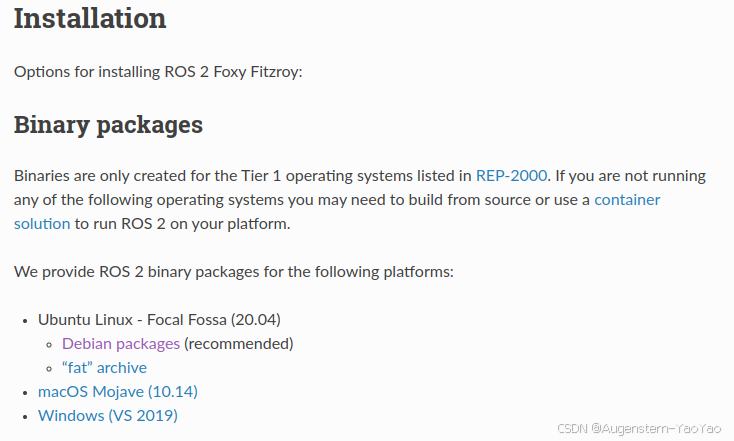The image size is (734, 441).
Task: Click the 'Binaries are only created' sentence start
Action: point(110,175)
